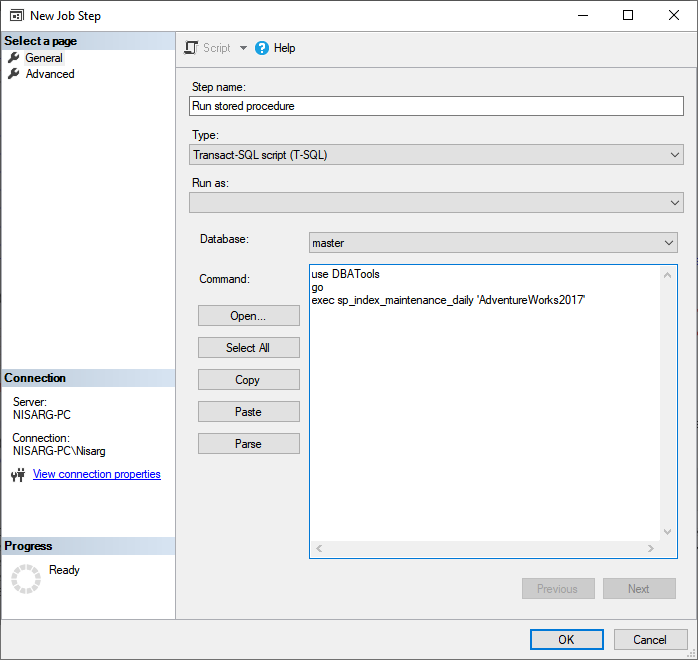Click the OK button

click(566, 640)
